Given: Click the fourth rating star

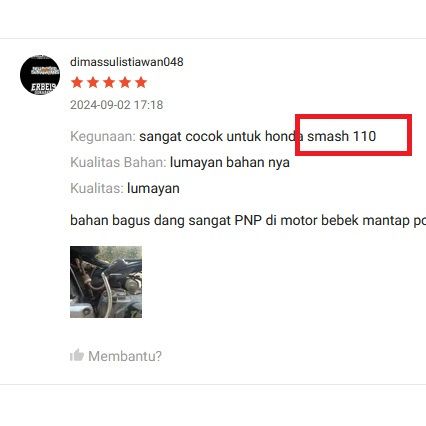Looking at the screenshot, I should pos(125,82).
